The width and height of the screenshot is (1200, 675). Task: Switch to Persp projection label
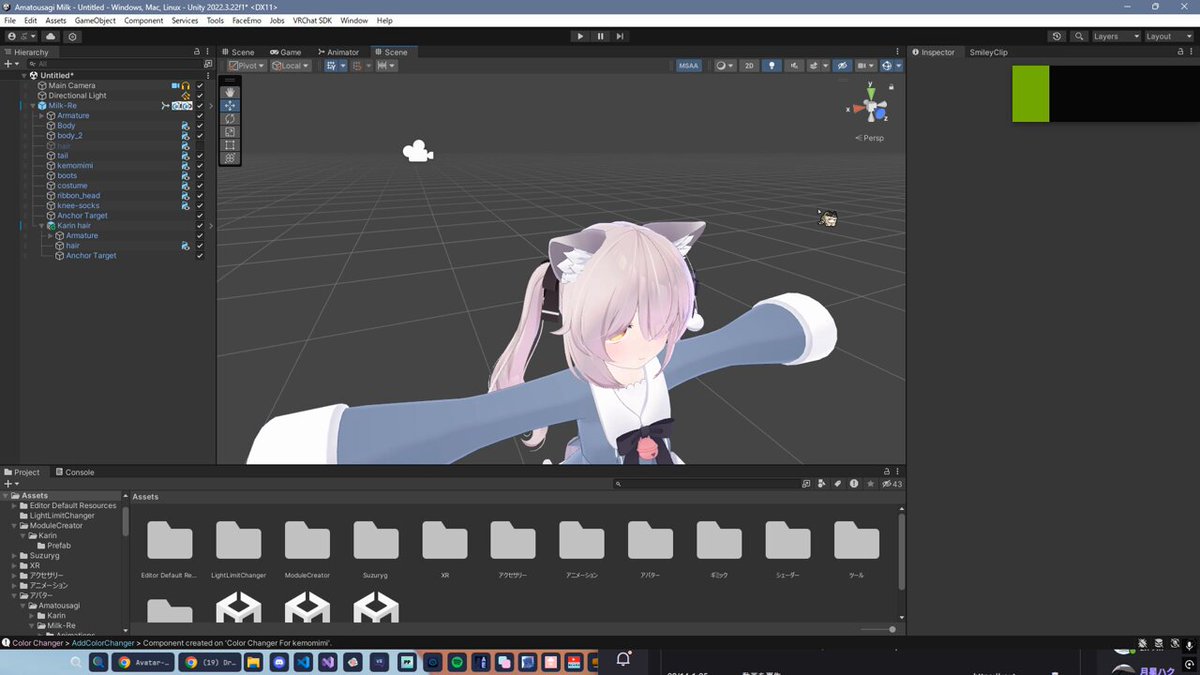point(872,138)
